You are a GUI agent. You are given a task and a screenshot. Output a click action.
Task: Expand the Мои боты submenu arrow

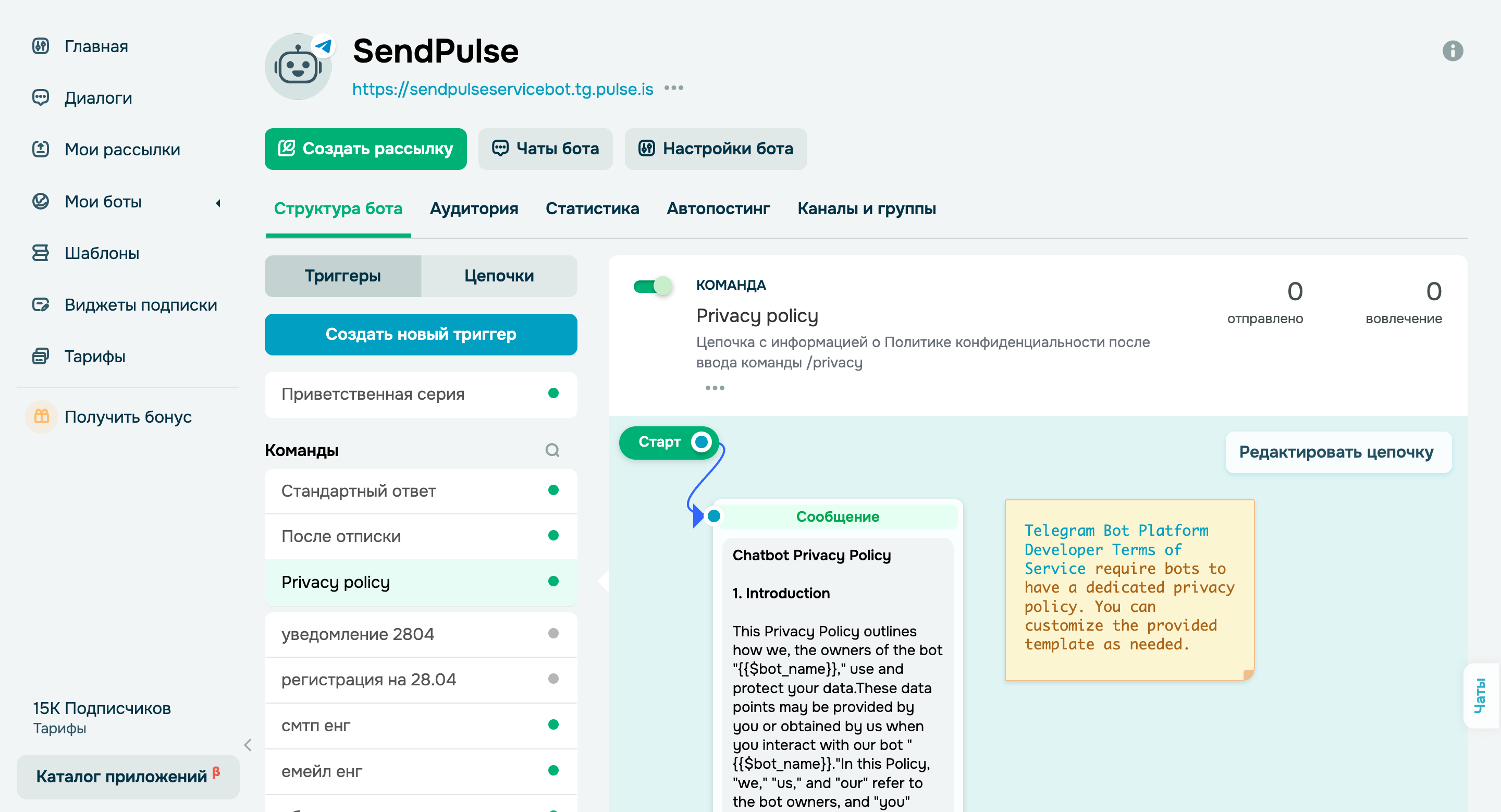pyautogui.click(x=218, y=202)
